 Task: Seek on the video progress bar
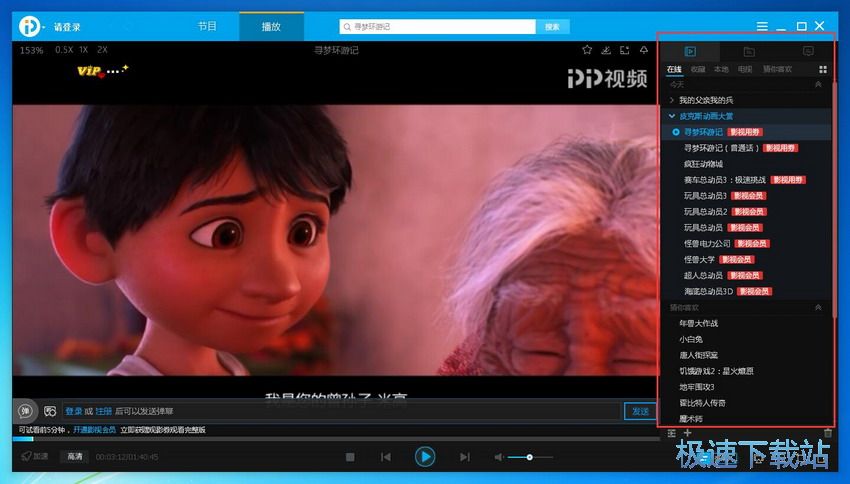[x=335, y=439]
